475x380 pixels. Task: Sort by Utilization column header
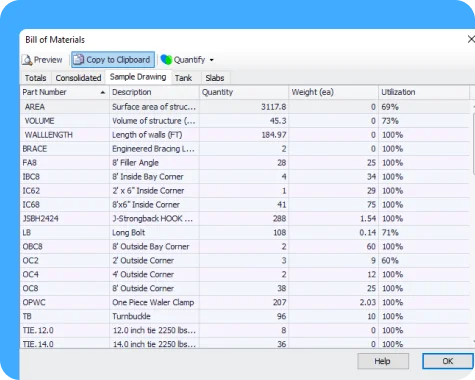pyautogui.click(x=424, y=92)
